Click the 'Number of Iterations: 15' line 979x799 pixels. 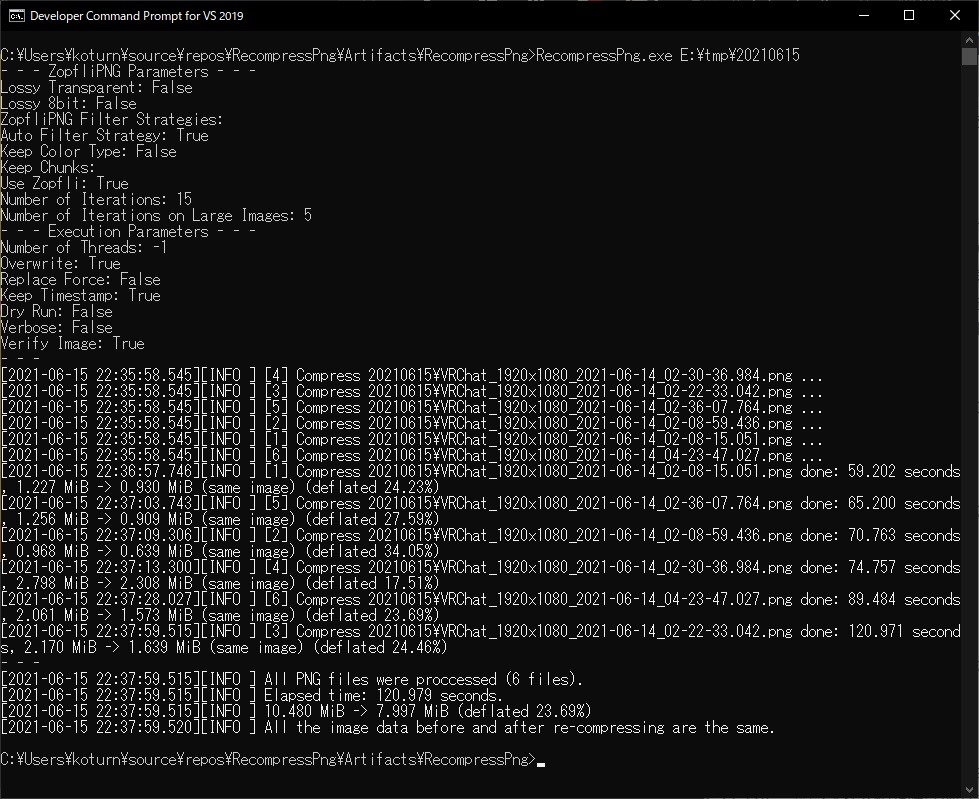(96, 199)
